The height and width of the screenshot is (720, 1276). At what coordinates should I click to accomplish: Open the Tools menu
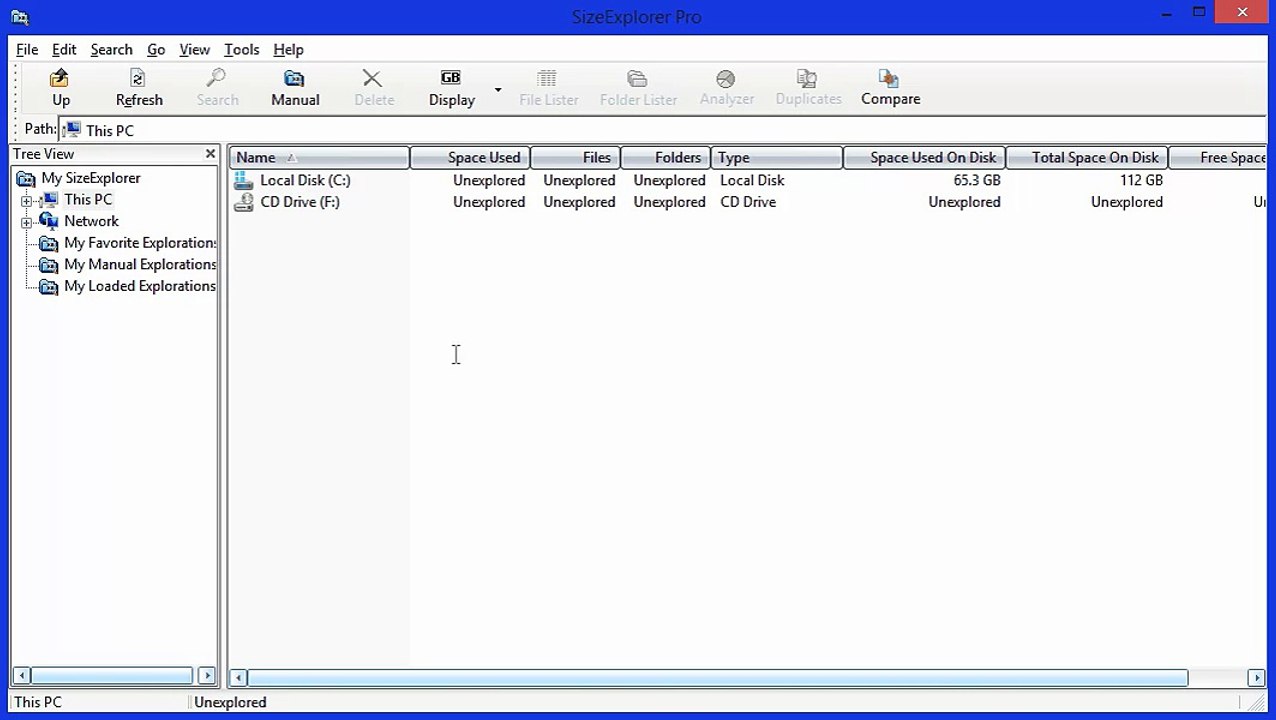[241, 49]
